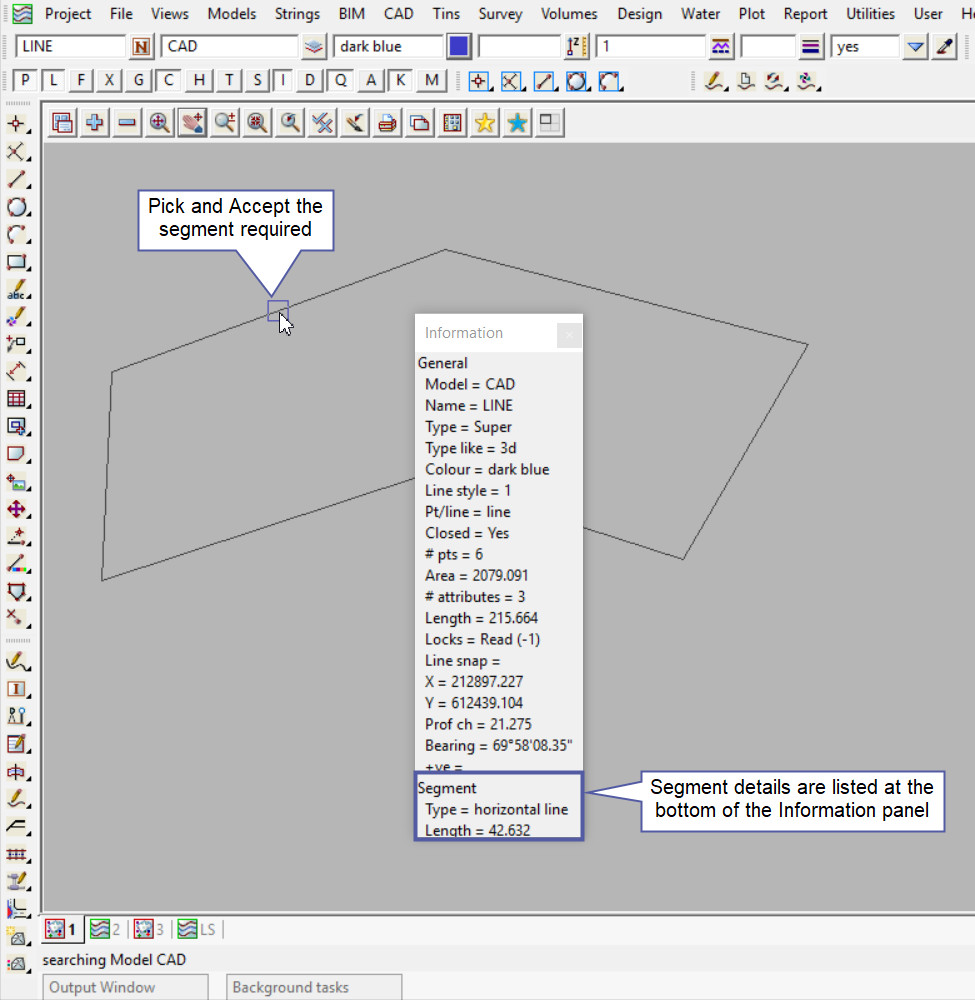Open the model list icon beside CAD field
The image size is (975, 1000).
click(315, 47)
